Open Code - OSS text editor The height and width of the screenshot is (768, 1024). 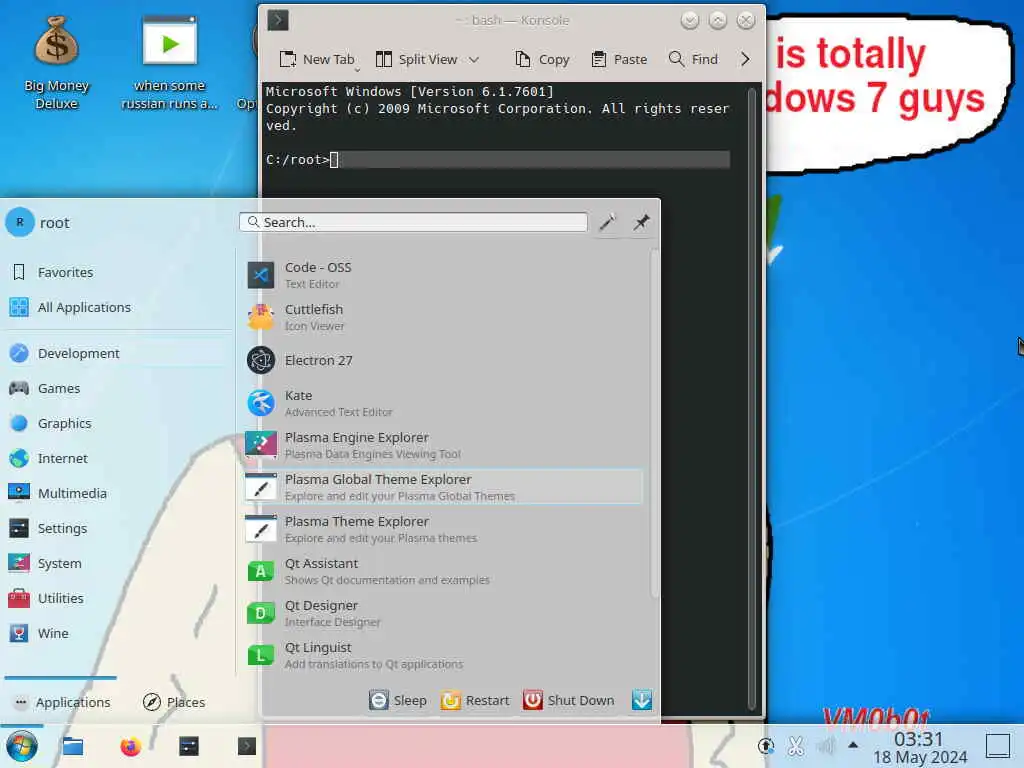point(444,275)
